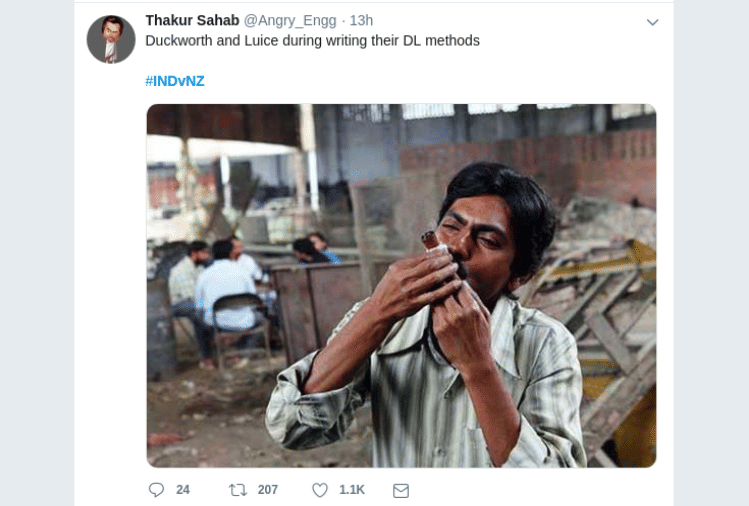Retweet this tweet using the retweet icon

point(237,490)
